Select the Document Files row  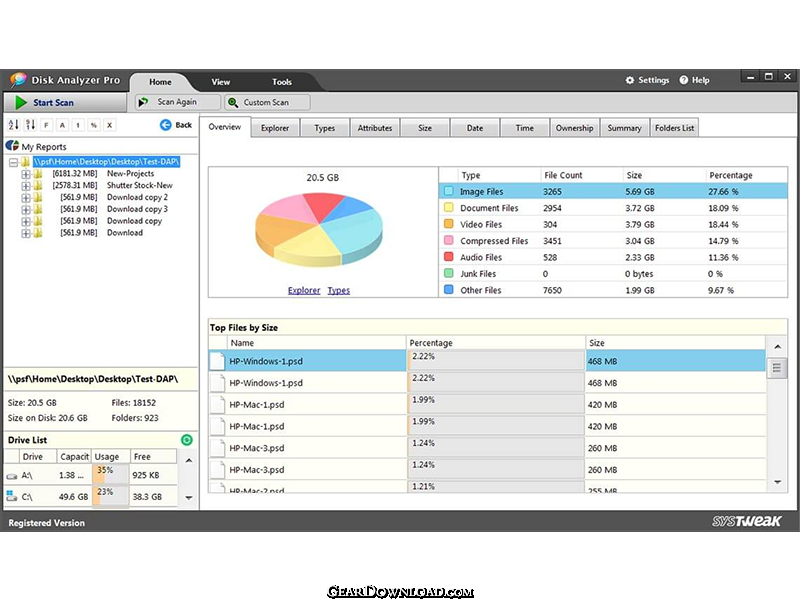point(613,208)
